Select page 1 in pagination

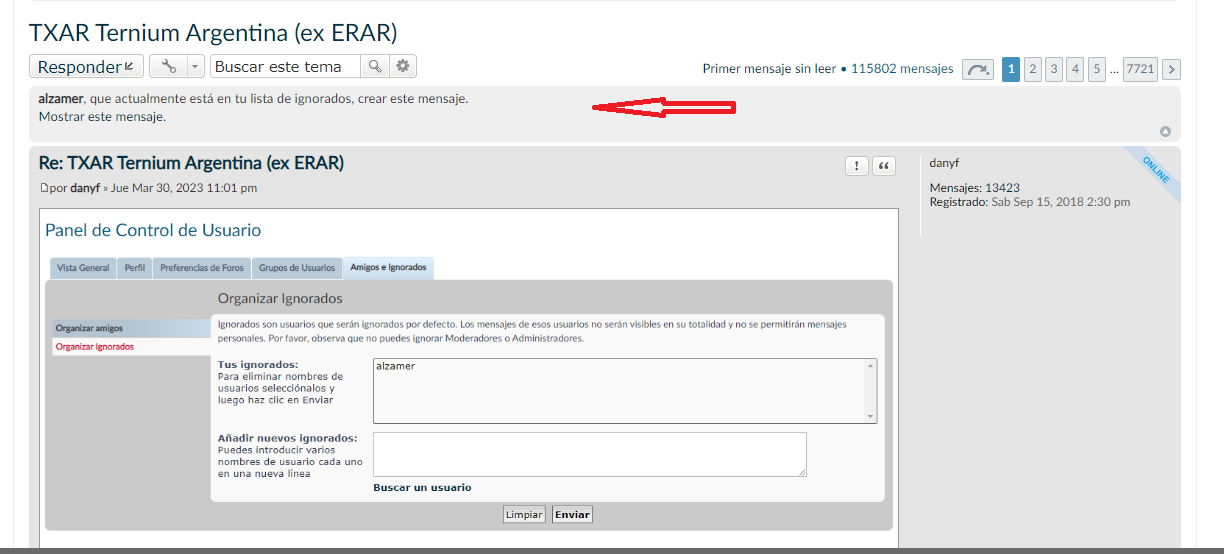point(1011,69)
